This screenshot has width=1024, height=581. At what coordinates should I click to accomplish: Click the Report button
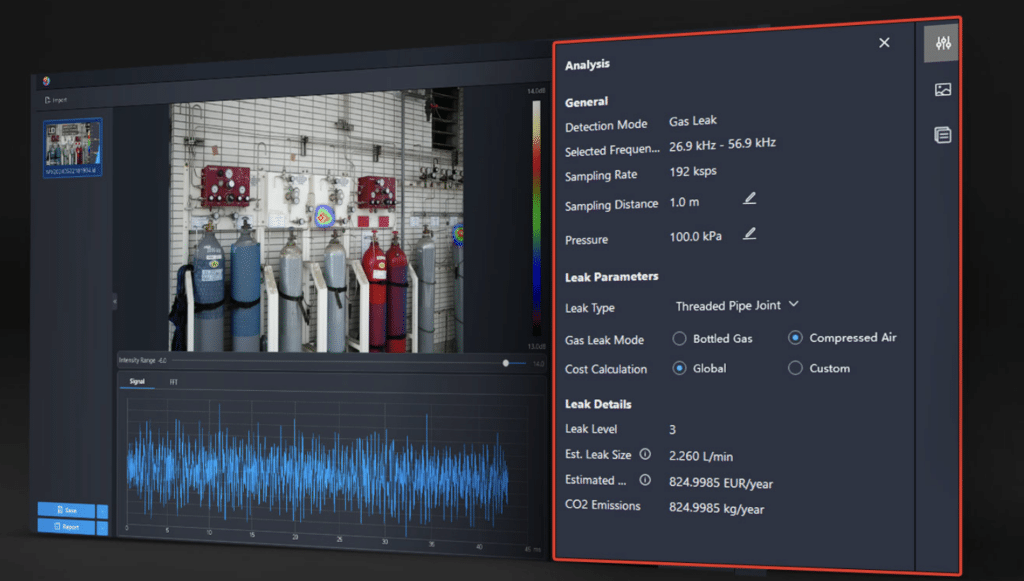[x=67, y=526]
